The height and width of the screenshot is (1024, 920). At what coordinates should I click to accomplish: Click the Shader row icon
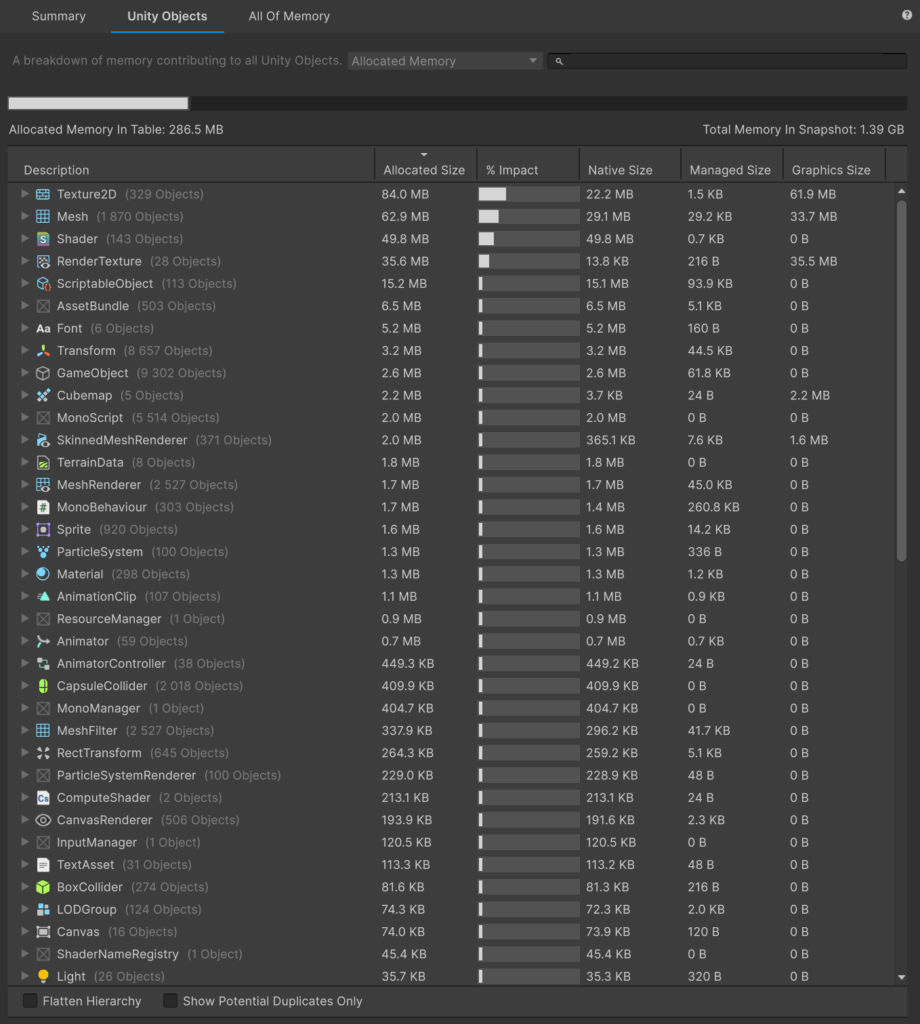click(43, 239)
